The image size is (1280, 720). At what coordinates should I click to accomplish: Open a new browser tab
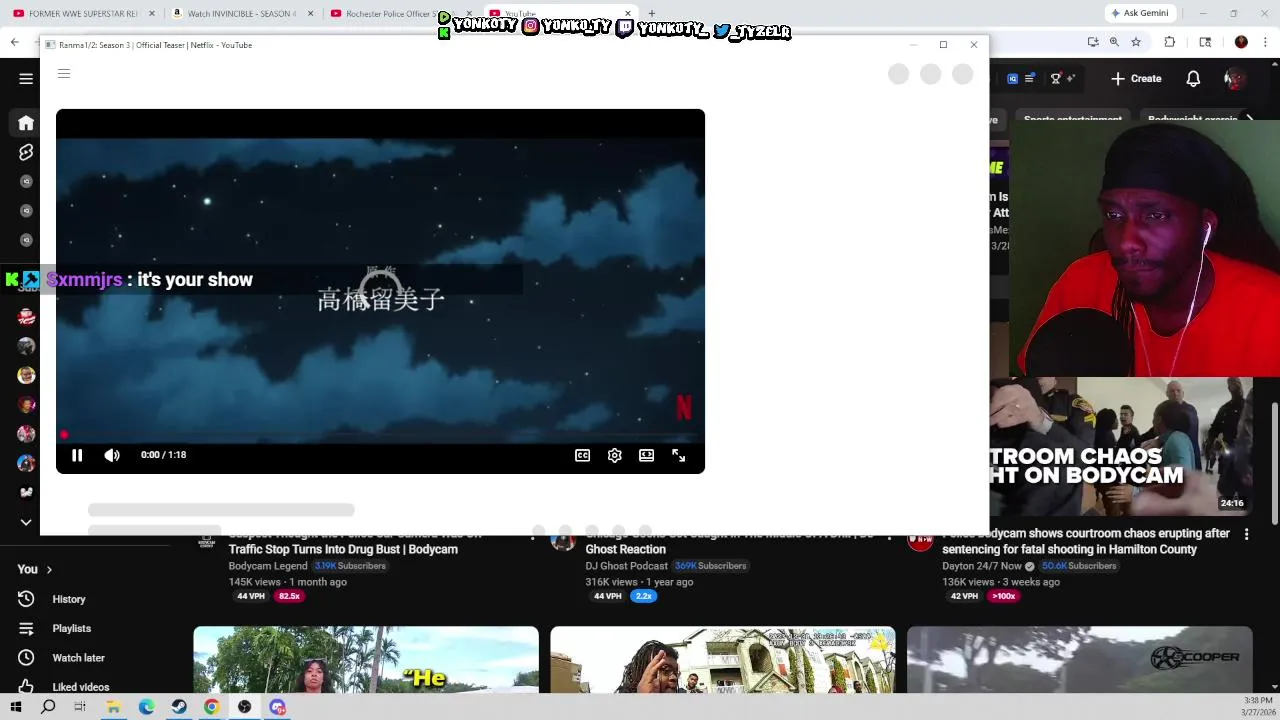coord(651,13)
